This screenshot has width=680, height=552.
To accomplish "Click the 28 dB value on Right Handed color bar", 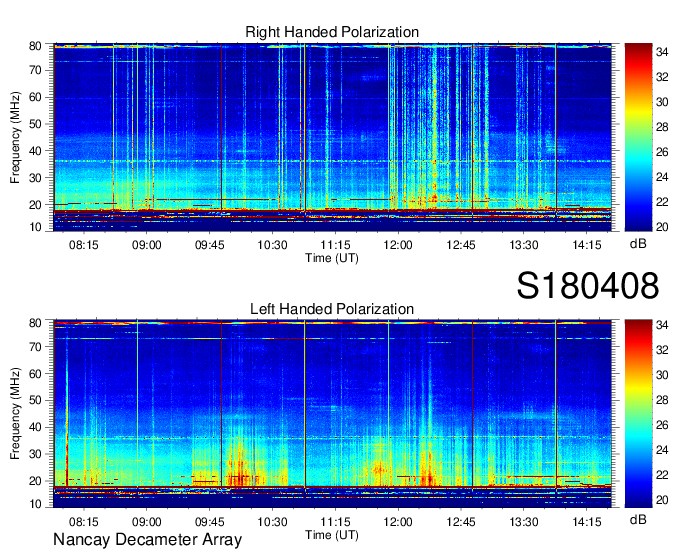I will click(662, 127).
